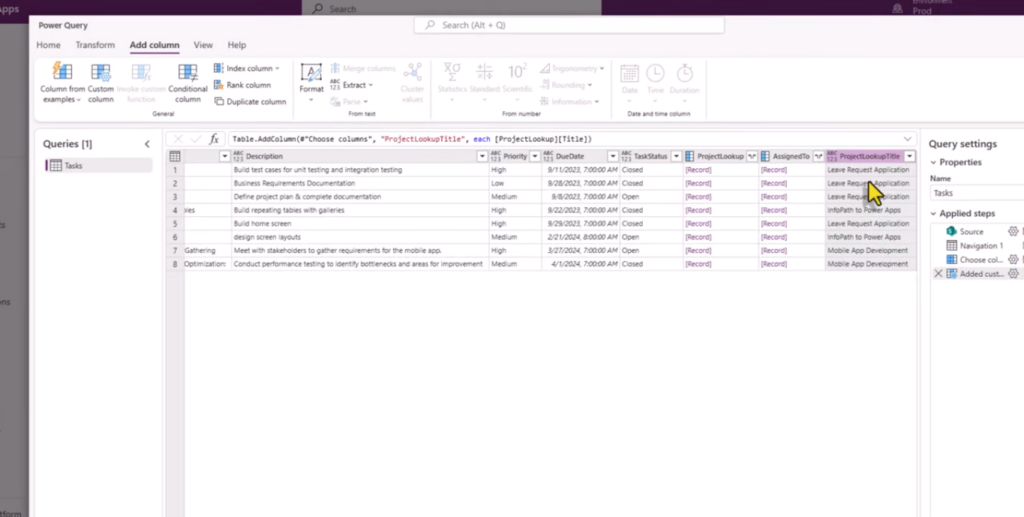Expand the ProjectLookup record column
The width and height of the screenshot is (1024, 517).
coord(752,156)
